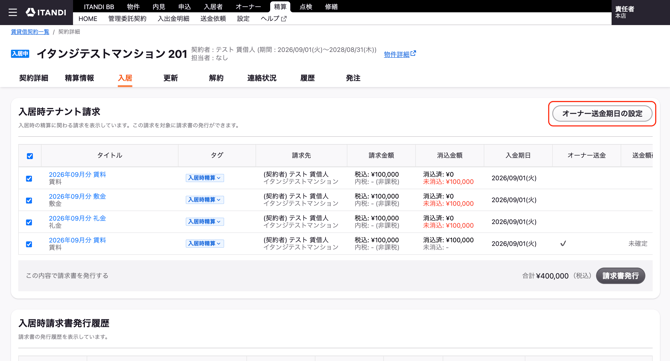Go to the 入居者 top menu
The width and height of the screenshot is (670, 361).
coord(213,6)
